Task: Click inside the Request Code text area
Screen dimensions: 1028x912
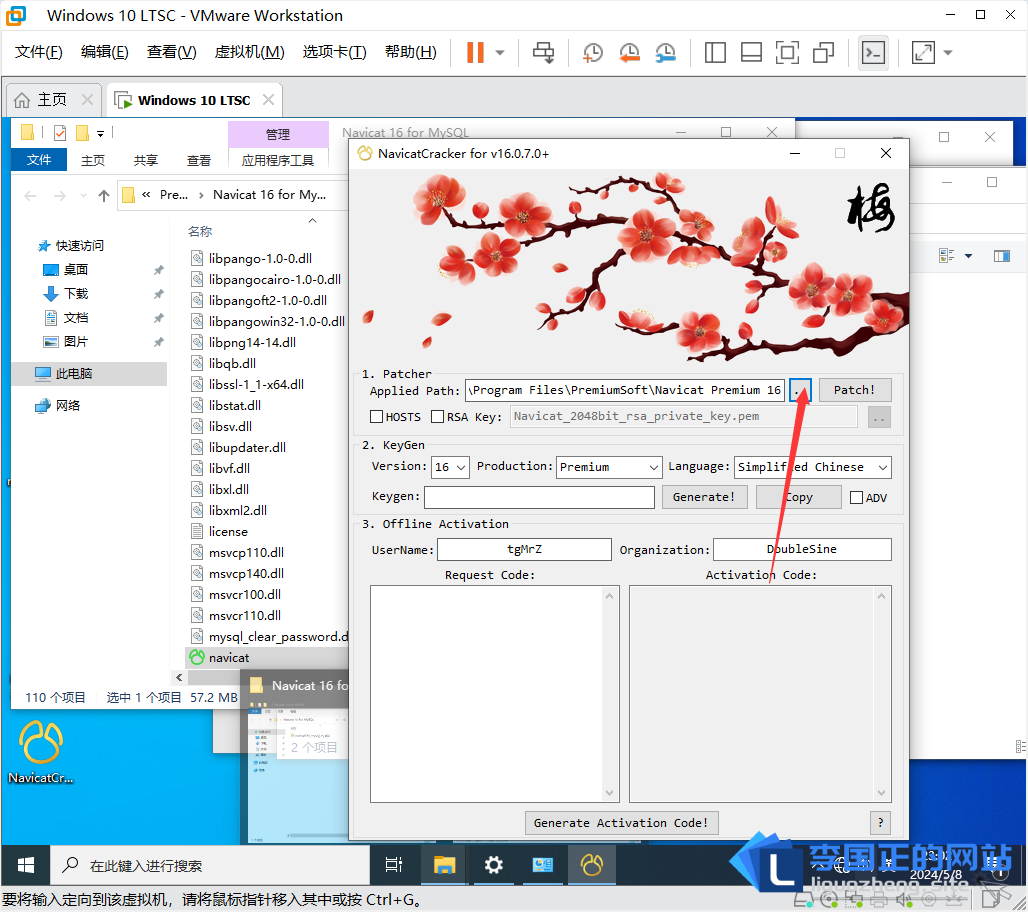Action: (x=486, y=694)
